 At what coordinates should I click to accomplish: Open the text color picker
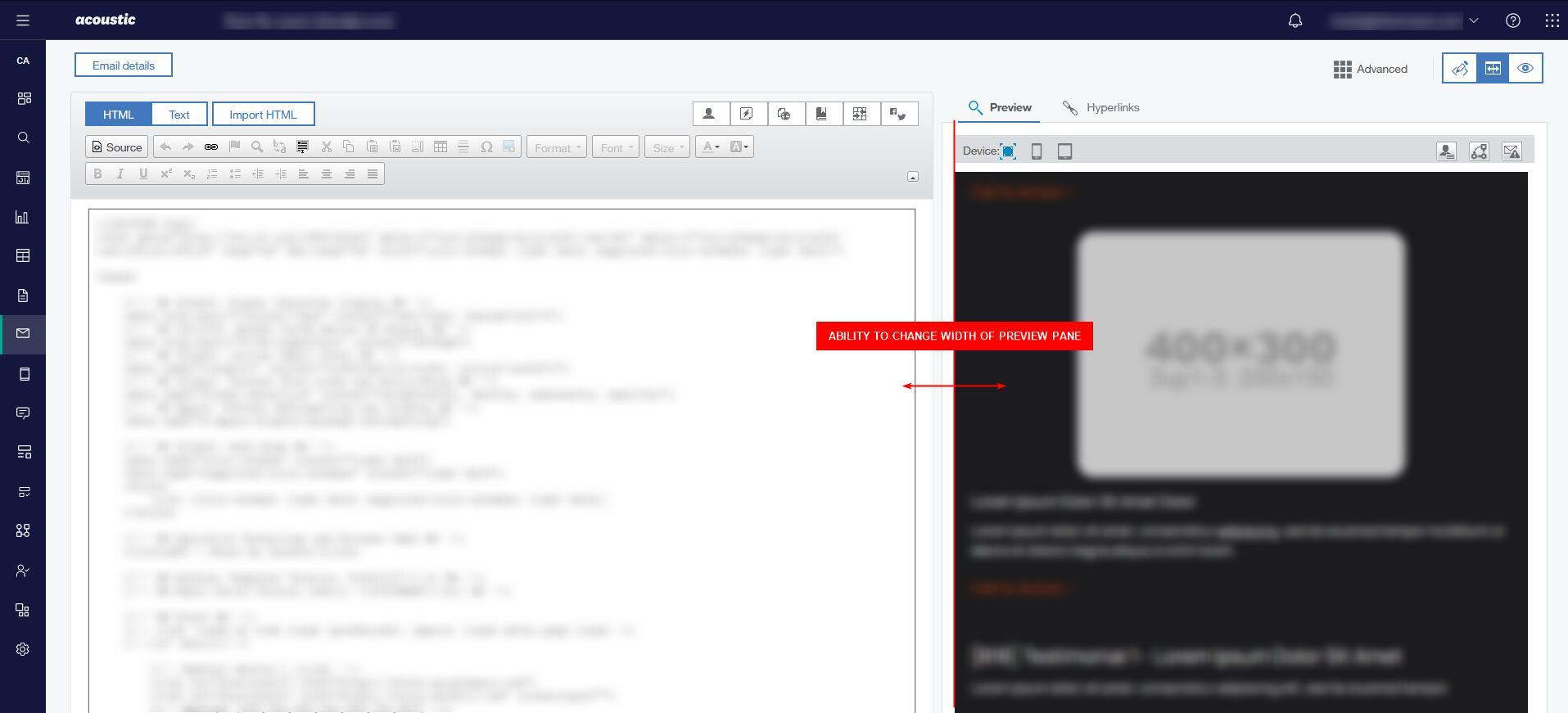pyautogui.click(x=710, y=147)
